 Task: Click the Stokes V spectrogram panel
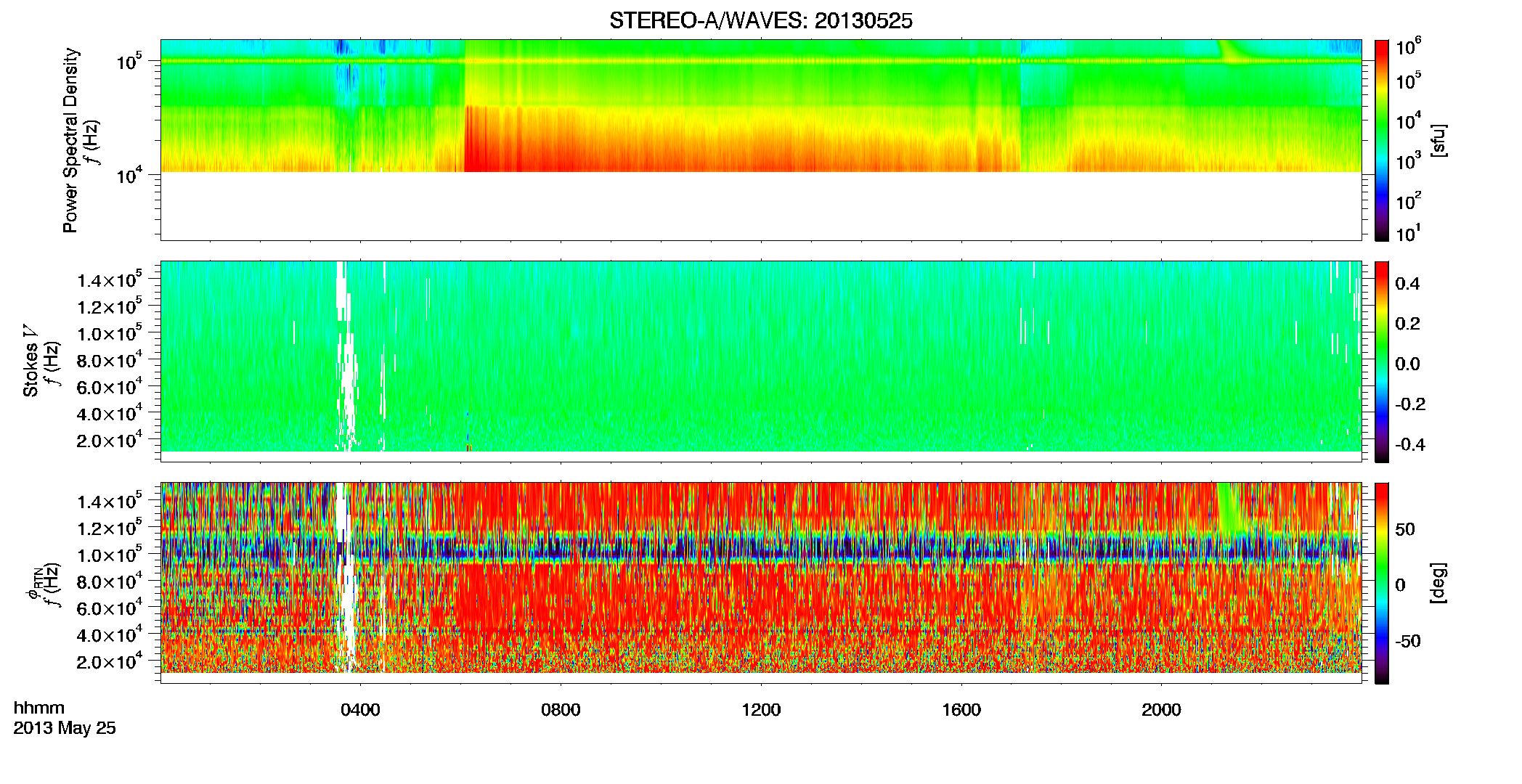click(x=761, y=361)
